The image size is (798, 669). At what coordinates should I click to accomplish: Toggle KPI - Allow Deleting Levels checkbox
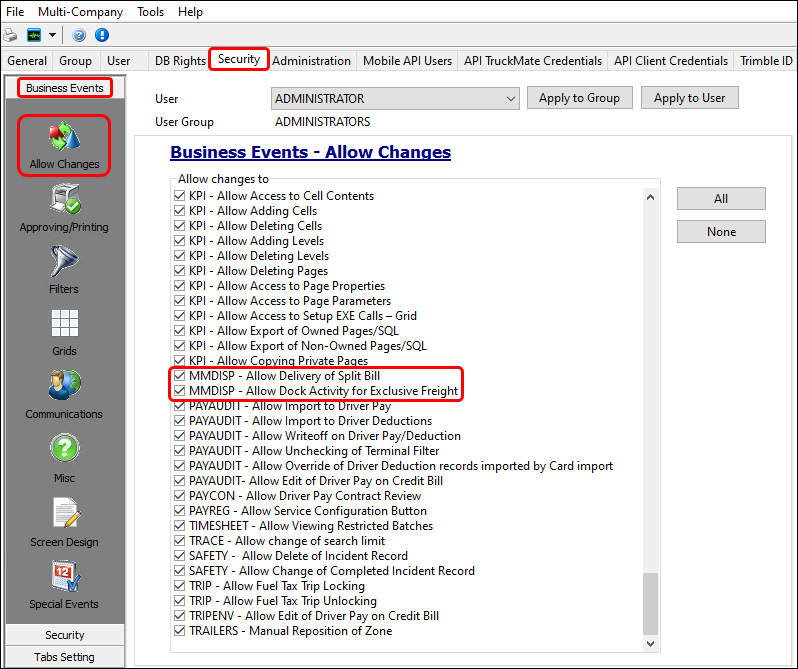coord(179,256)
